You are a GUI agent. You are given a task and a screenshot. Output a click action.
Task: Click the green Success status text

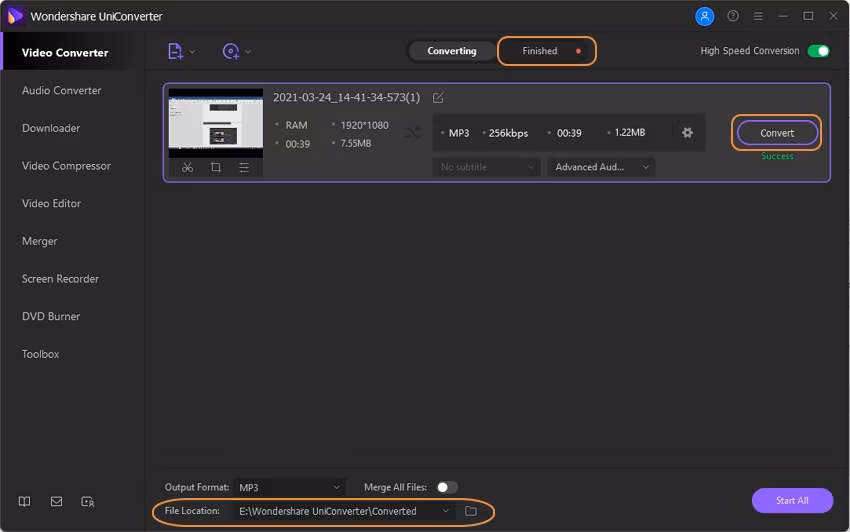click(x=777, y=156)
